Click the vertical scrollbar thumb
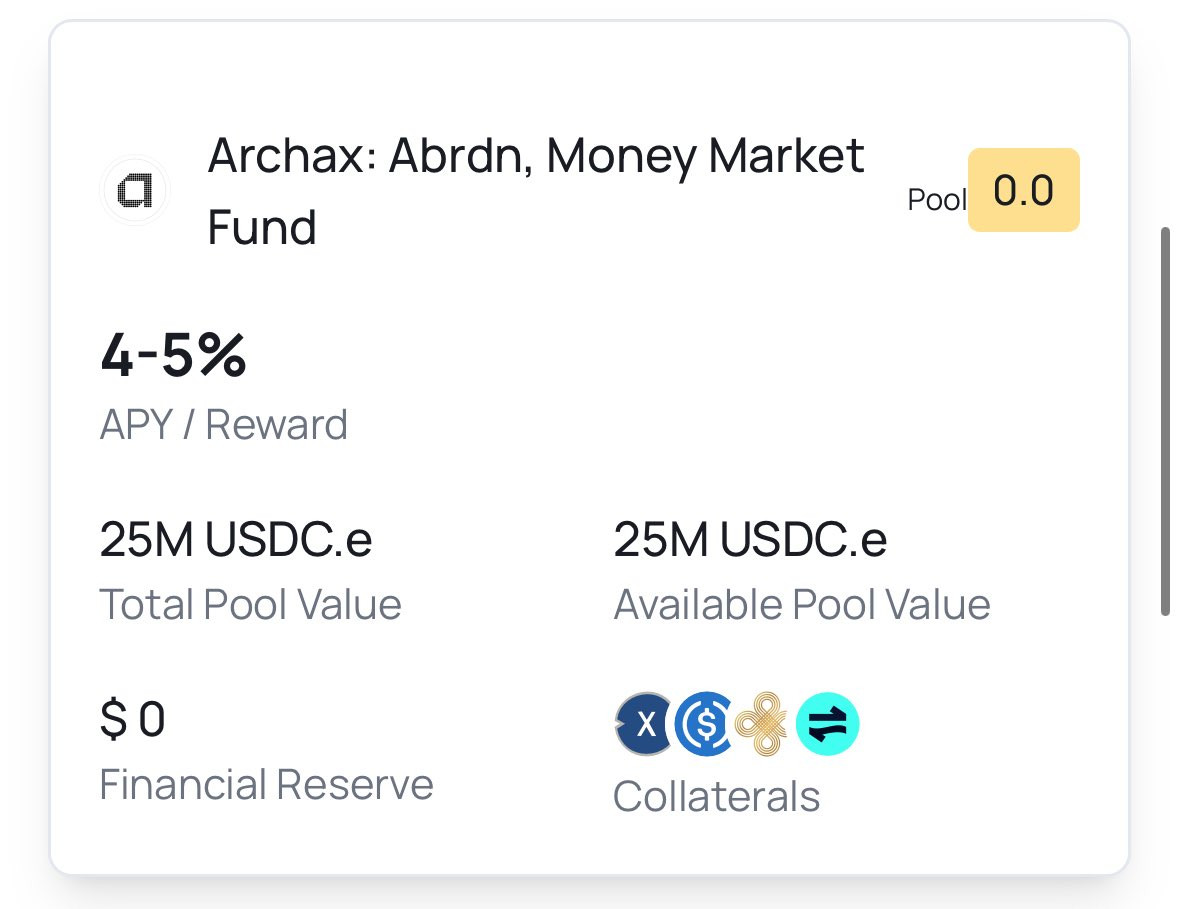 click(1165, 422)
